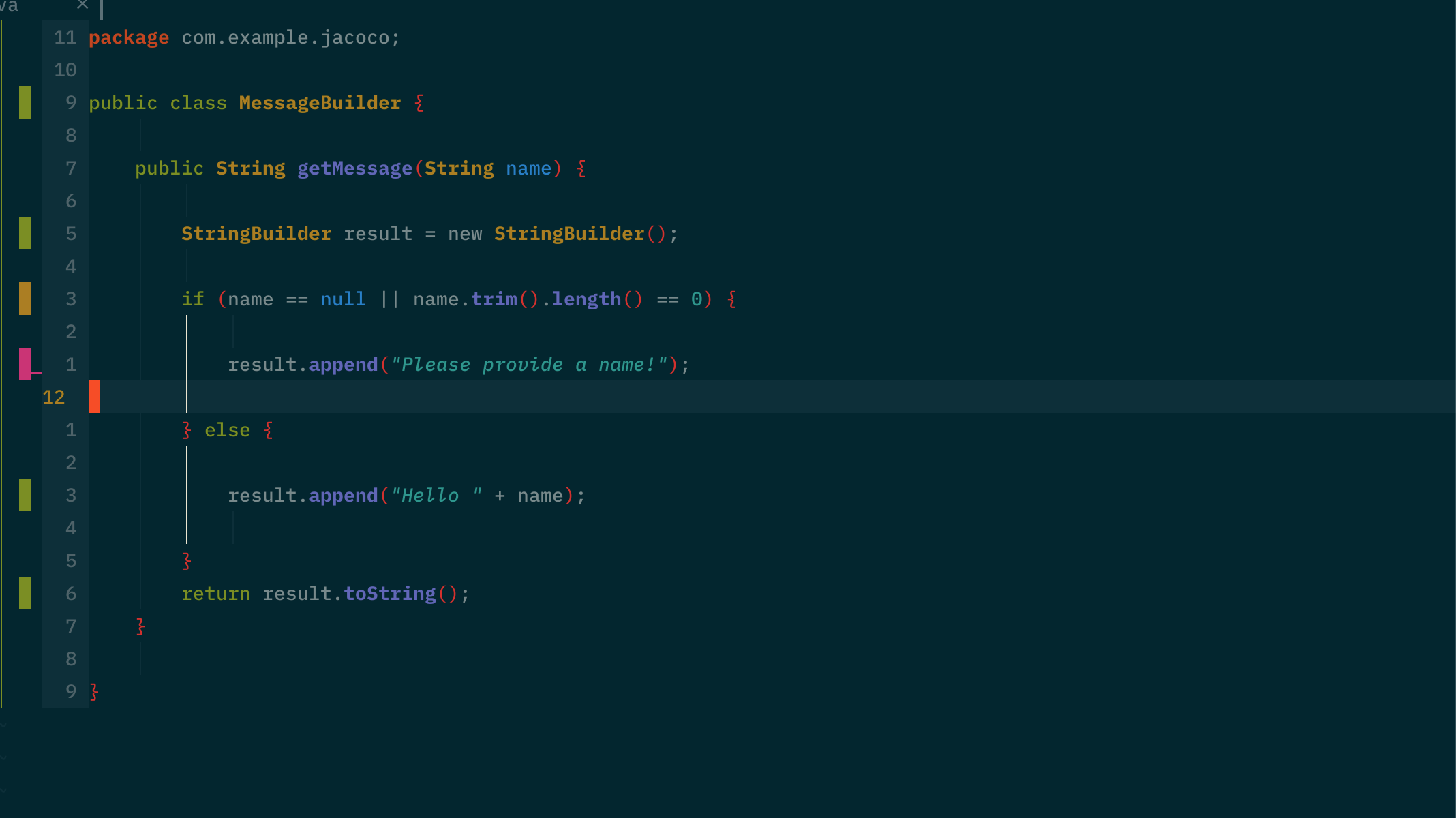
Task: Click the .java file tab label
Action: click(x=10, y=5)
